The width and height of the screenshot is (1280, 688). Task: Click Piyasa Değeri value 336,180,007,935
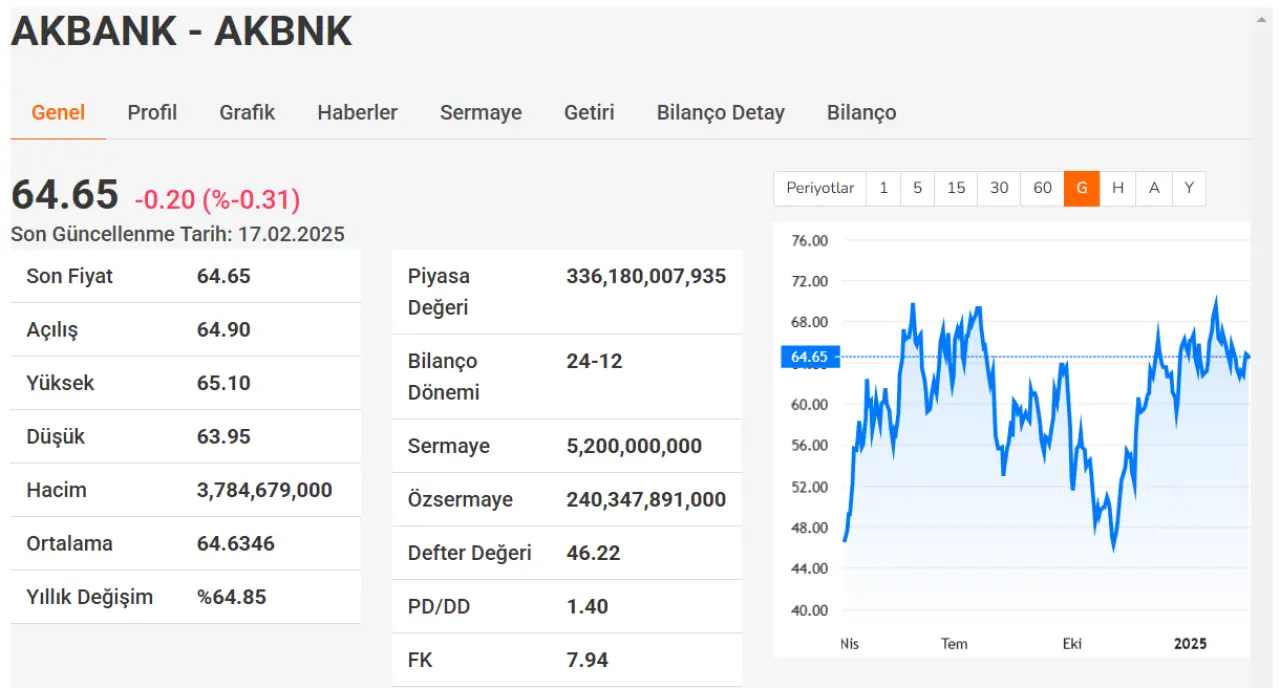coord(646,276)
